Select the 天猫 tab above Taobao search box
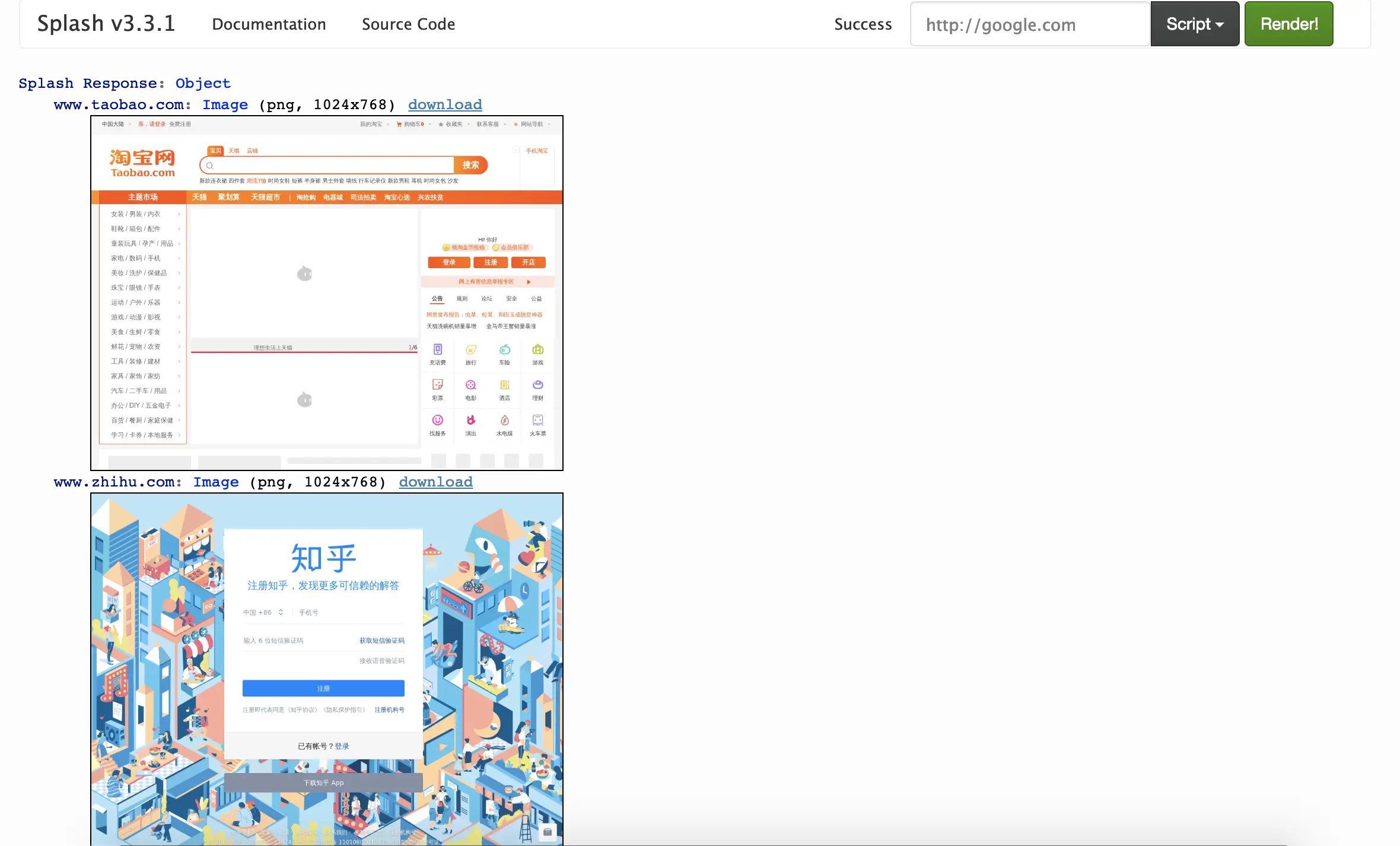 click(234, 151)
